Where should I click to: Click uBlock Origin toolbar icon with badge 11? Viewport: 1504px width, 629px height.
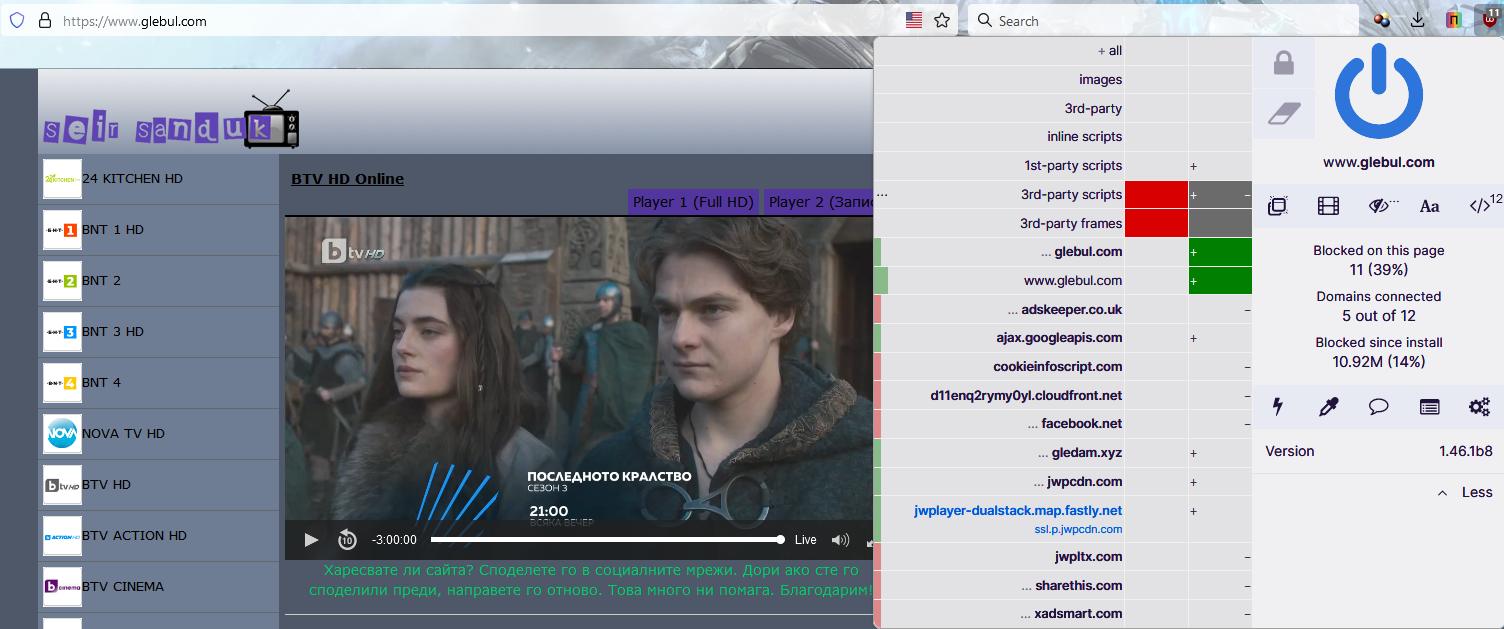pyautogui.click(x=1489, y=19)
